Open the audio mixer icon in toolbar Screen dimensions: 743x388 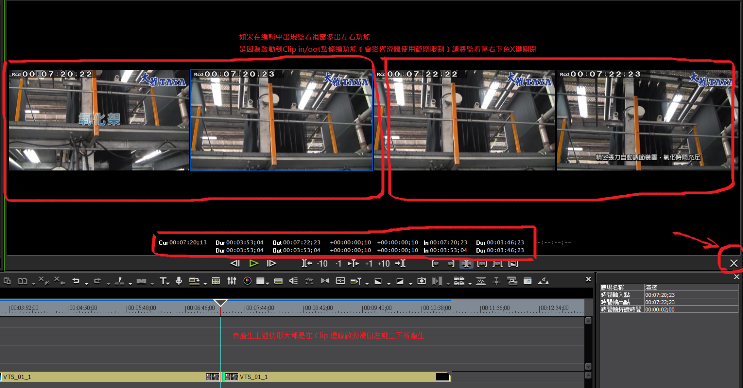232,281
